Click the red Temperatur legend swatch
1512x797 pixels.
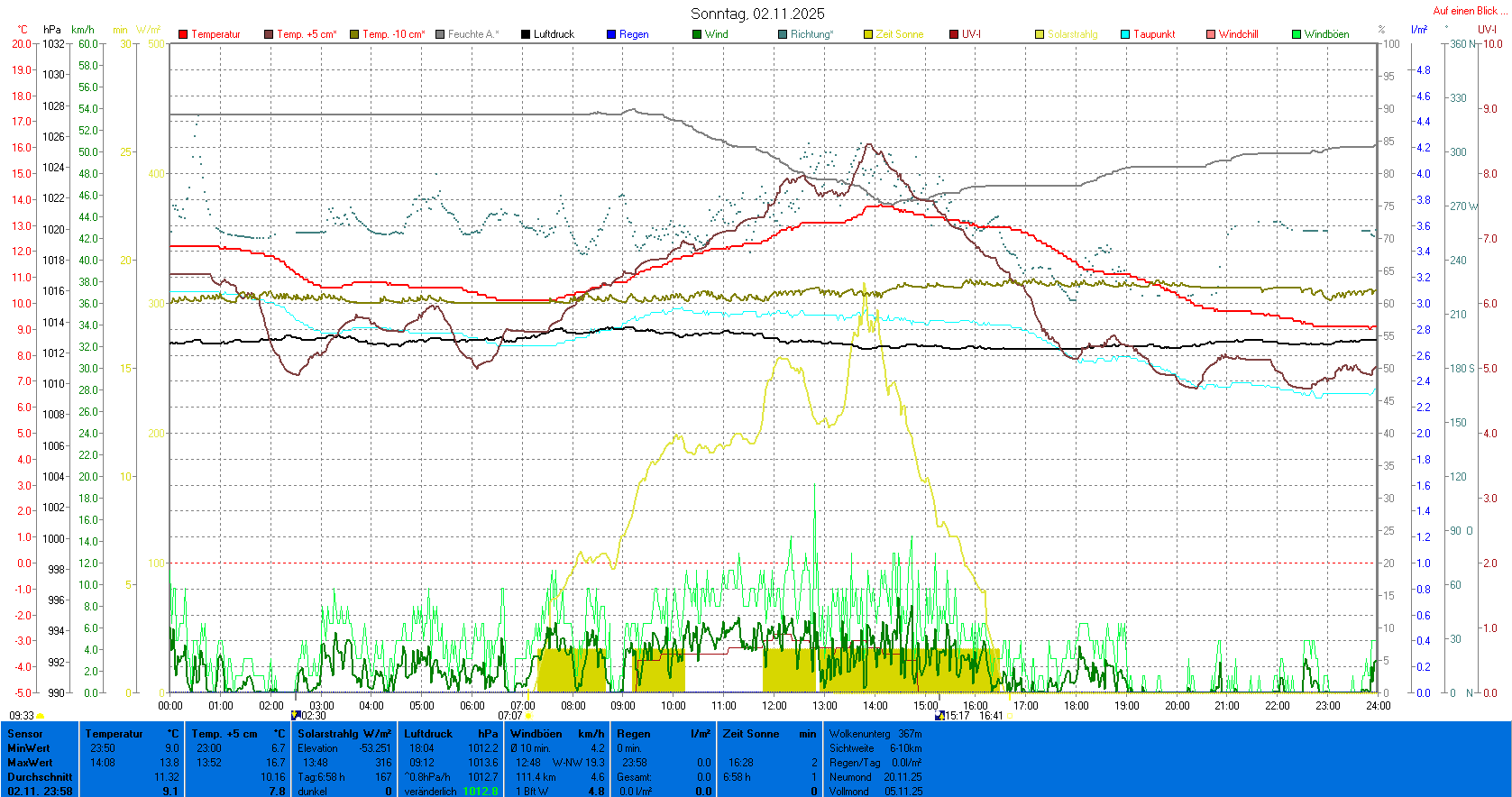click(183, 34)
